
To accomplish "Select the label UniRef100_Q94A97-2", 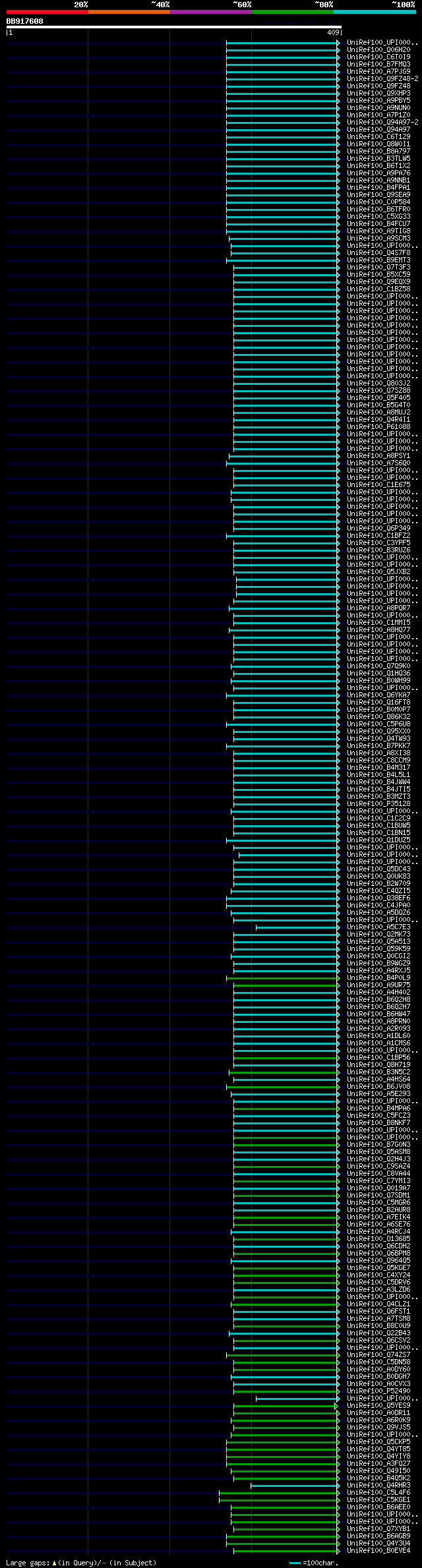I will (x=382, y=122).
